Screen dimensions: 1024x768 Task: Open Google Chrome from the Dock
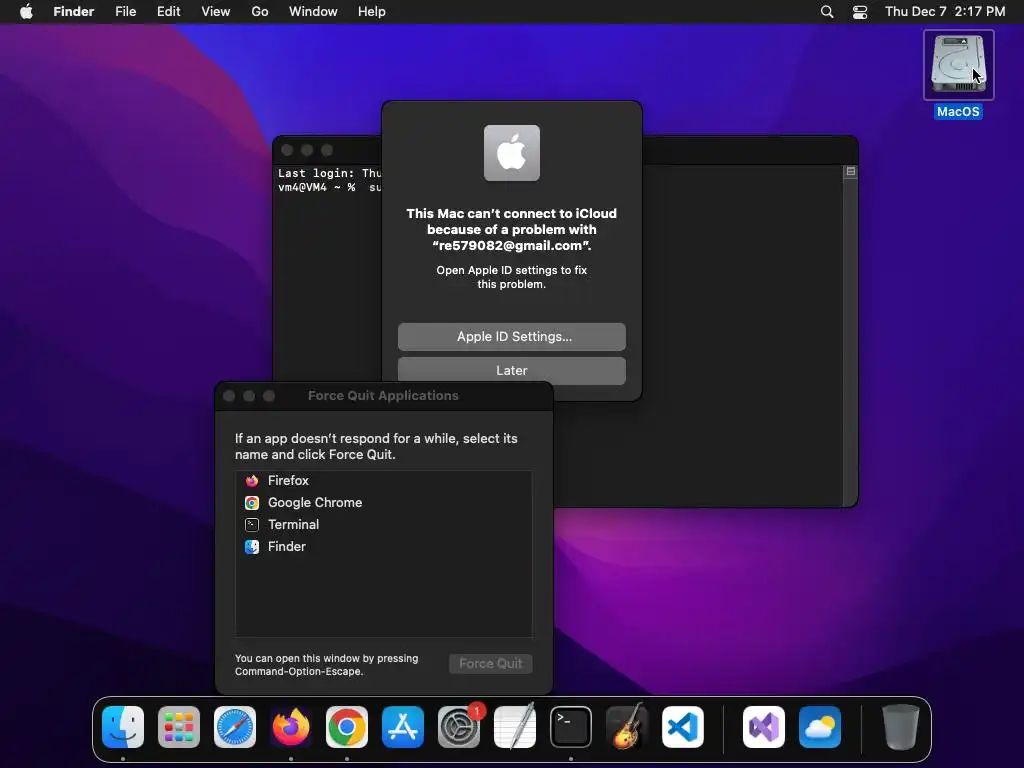[x=347, y=727]
